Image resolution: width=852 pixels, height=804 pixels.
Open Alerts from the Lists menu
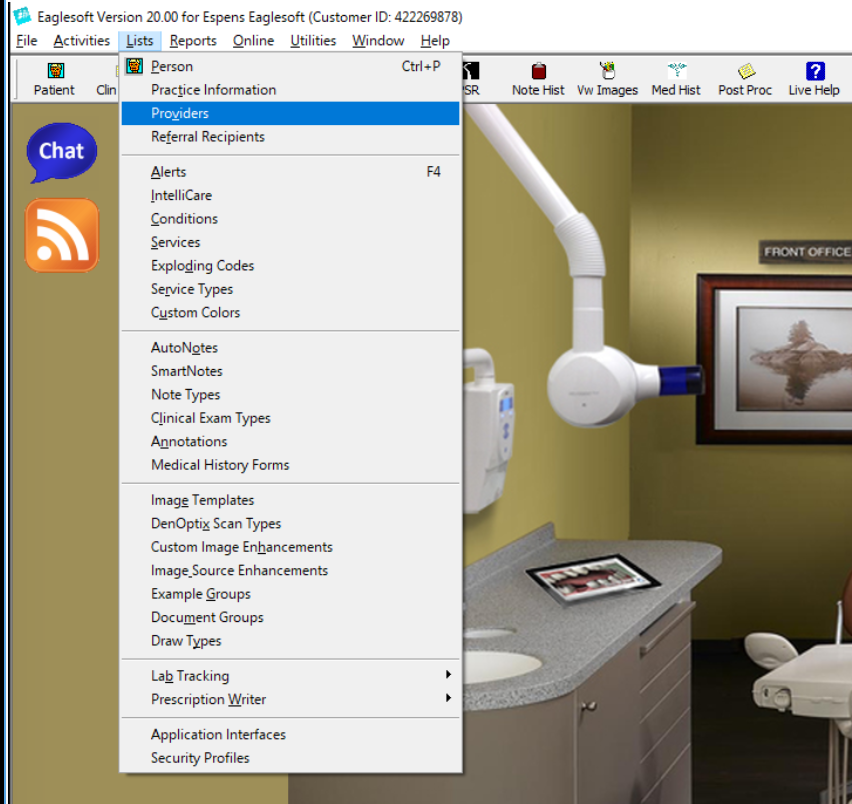tap(290, 172)
